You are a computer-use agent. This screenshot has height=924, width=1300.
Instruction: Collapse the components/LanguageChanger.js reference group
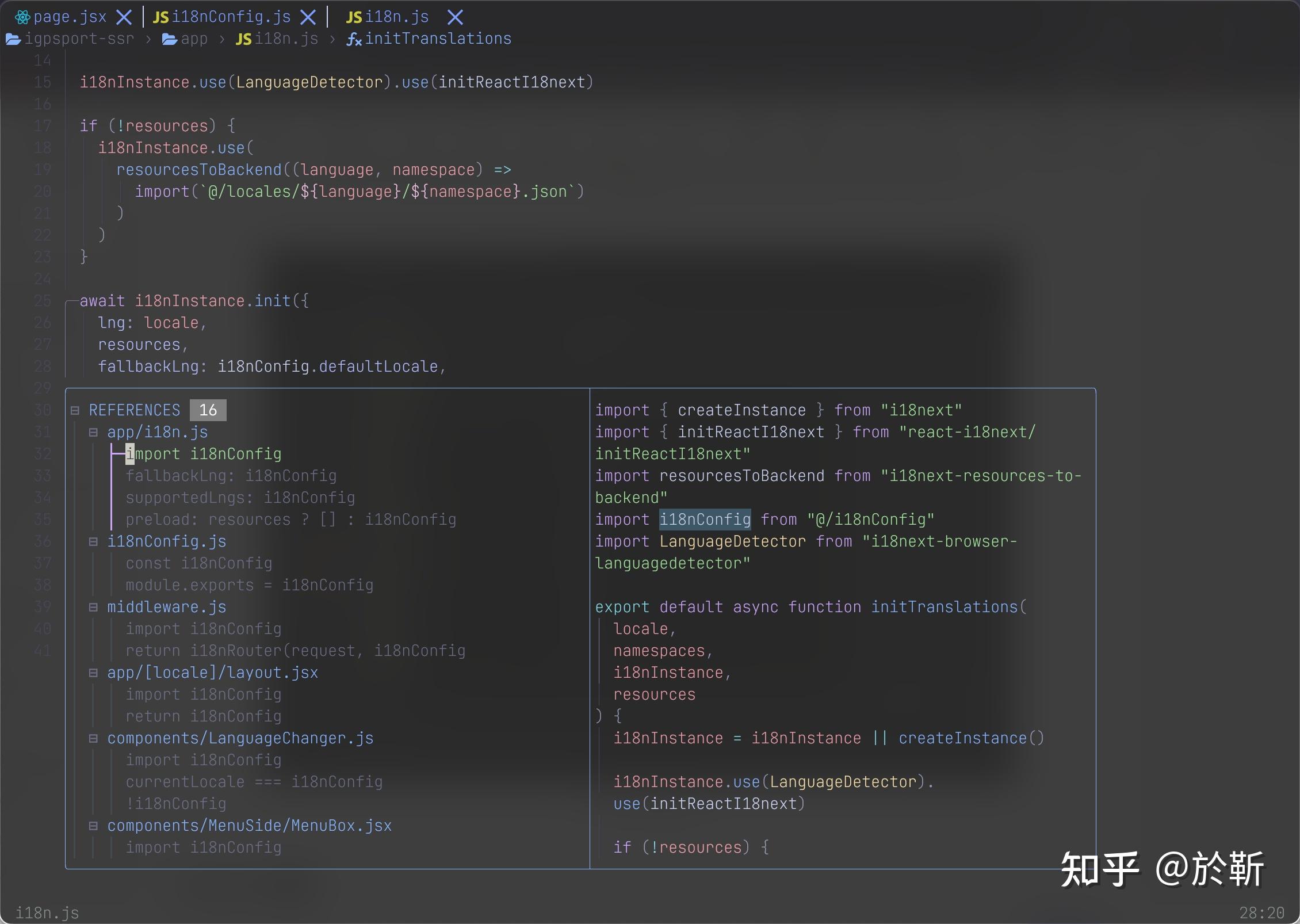pos(94,738)
